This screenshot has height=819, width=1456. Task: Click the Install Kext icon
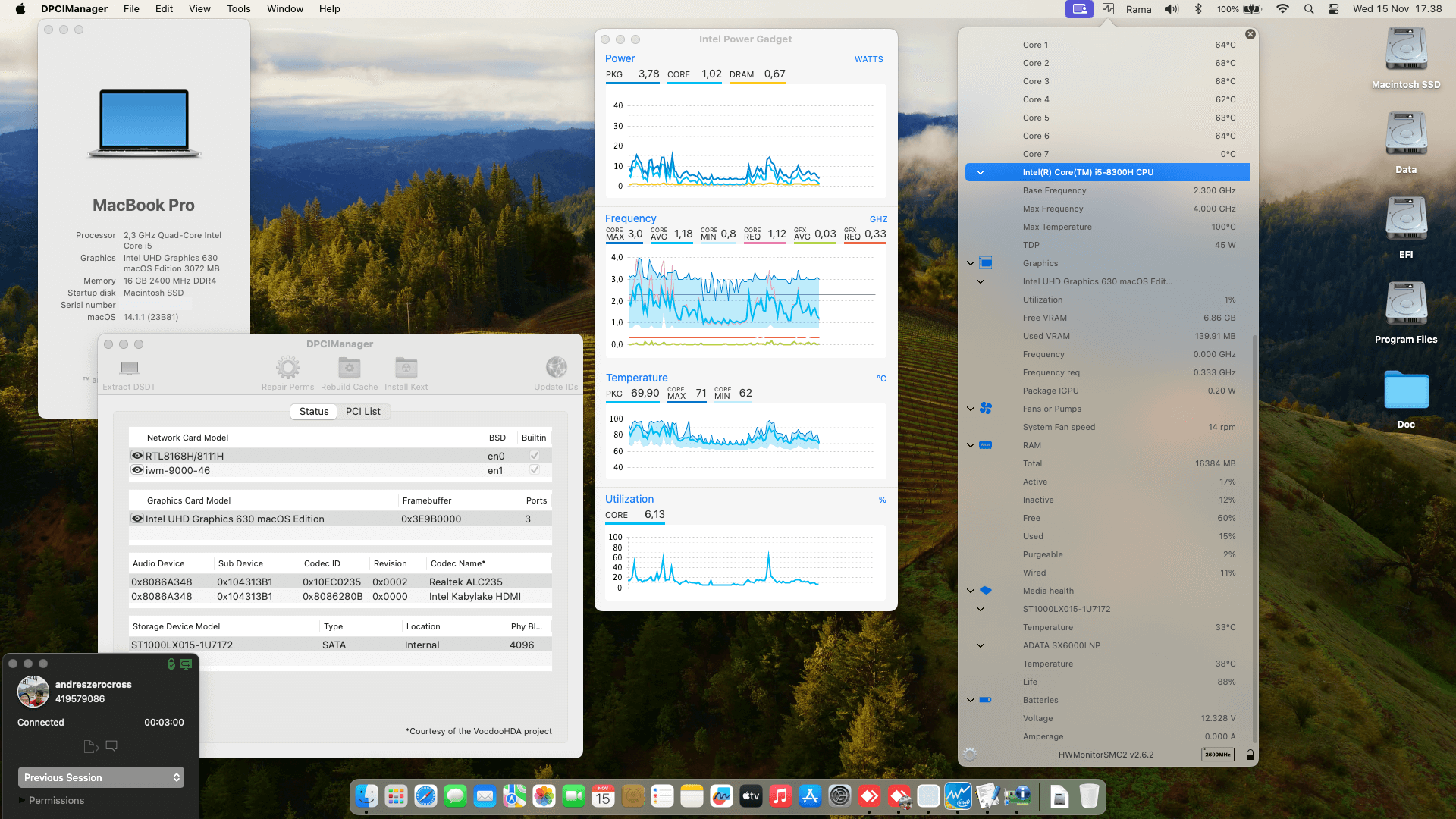[x=406, y=368]
